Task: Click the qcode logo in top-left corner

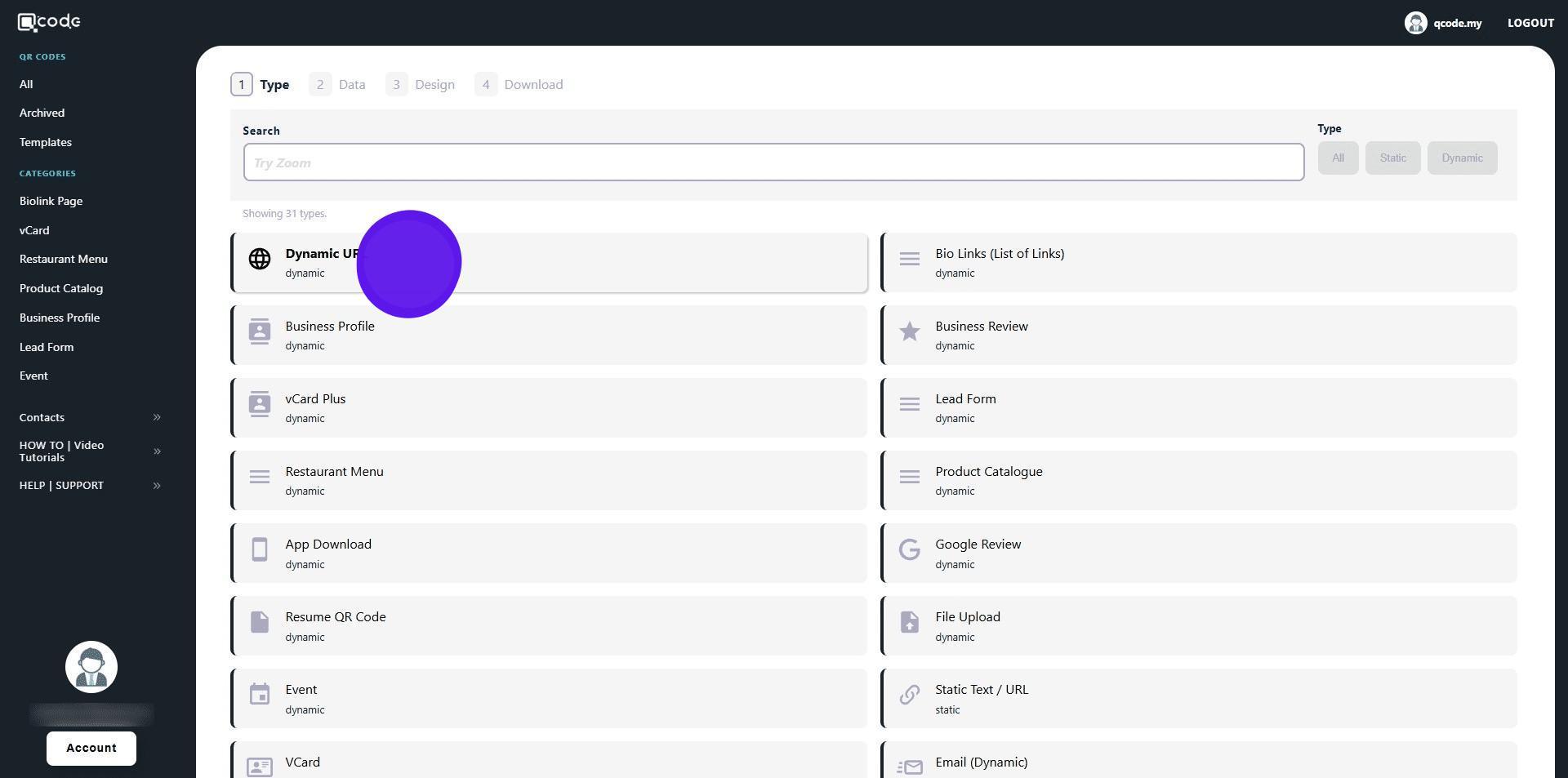Action: [x=49, y=22]
